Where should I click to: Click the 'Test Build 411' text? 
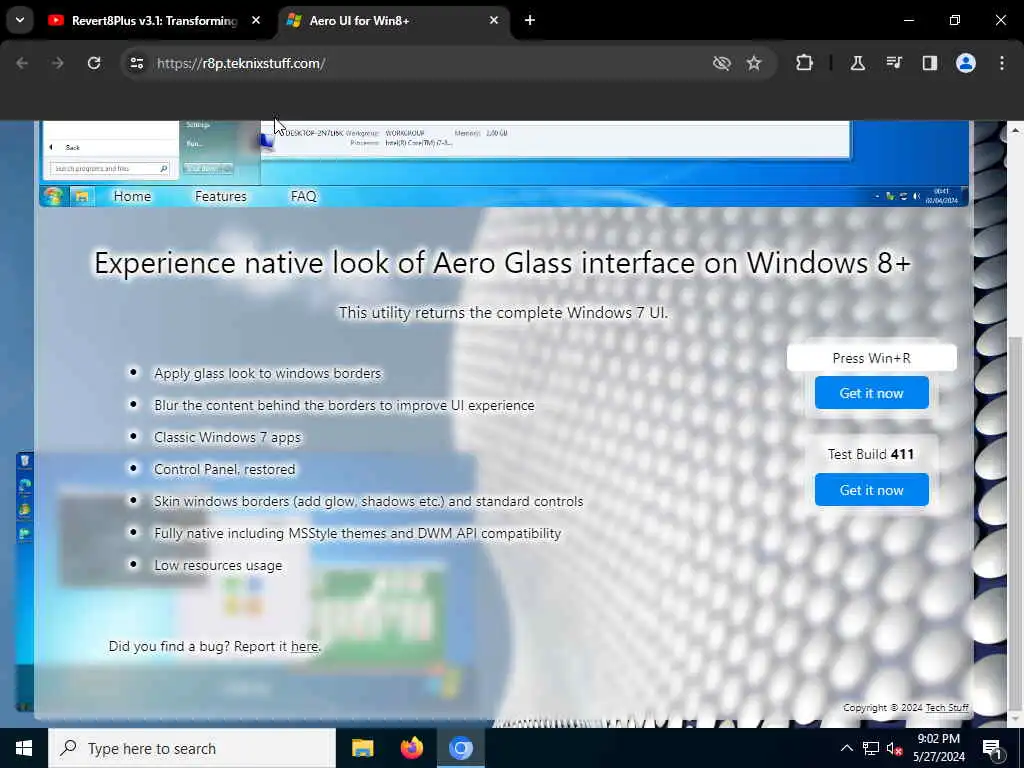pyautogui.click(x=871, y=454)
